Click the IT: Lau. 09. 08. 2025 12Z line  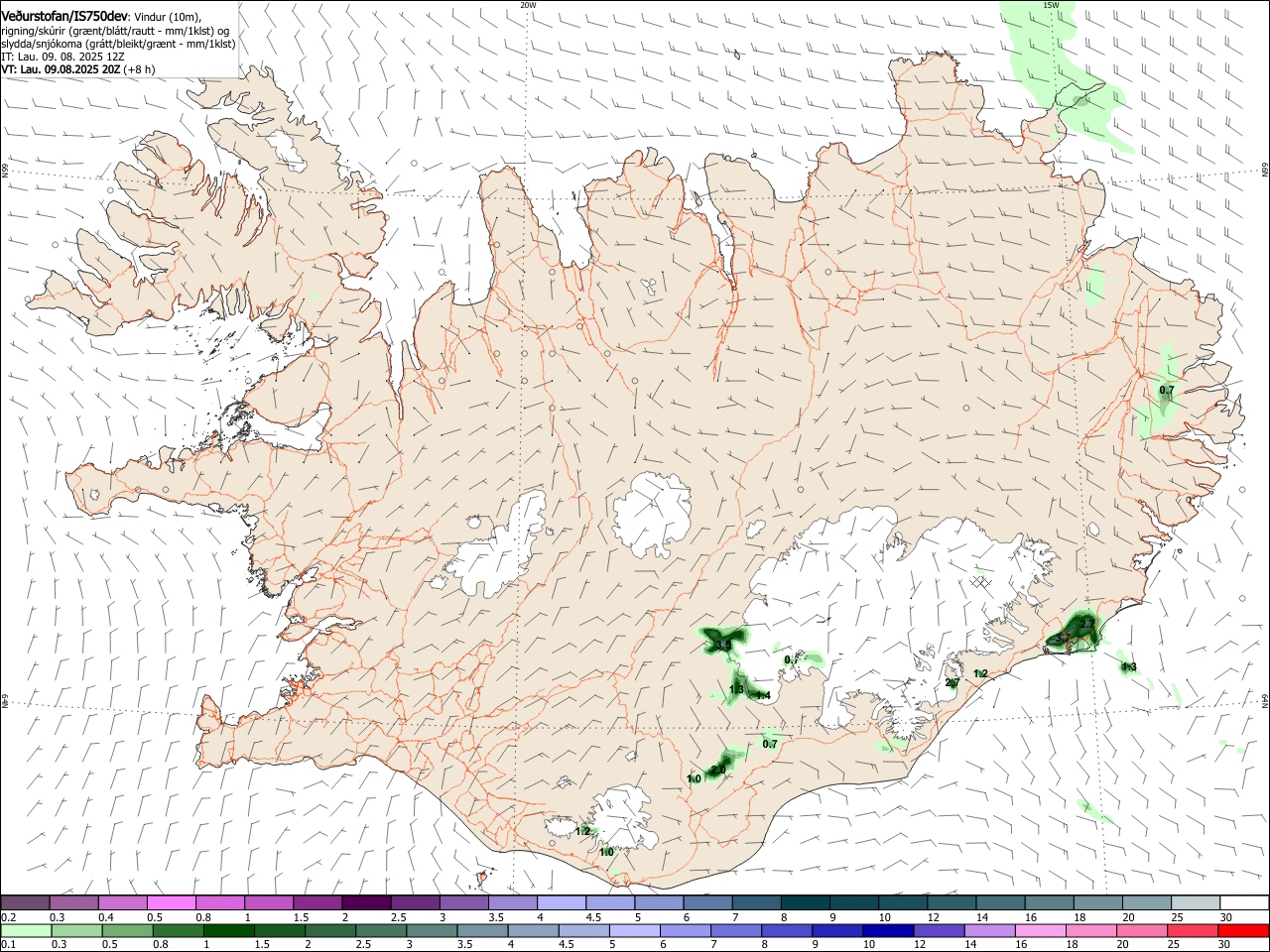point(63,57)
